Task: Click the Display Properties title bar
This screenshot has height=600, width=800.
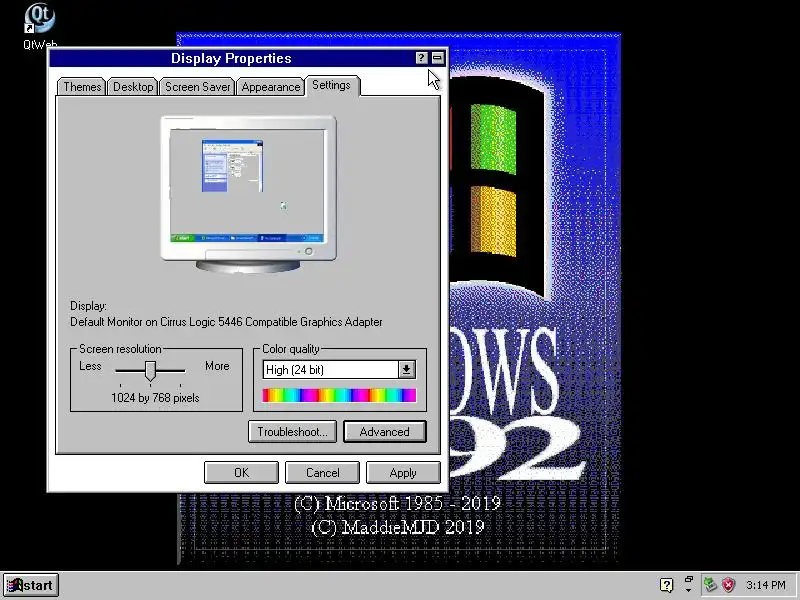Action: (231, 58)
